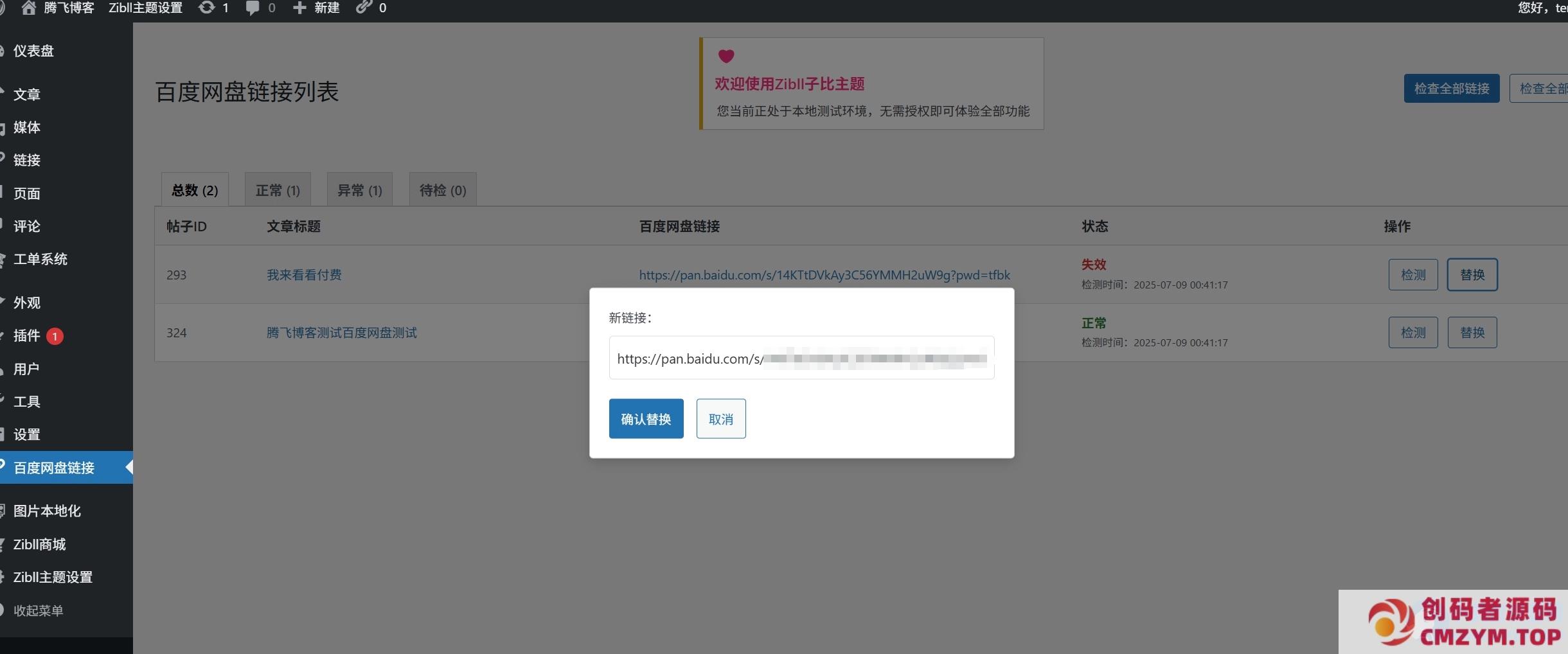Cancel the dialog with 取消

pos(720,419)
